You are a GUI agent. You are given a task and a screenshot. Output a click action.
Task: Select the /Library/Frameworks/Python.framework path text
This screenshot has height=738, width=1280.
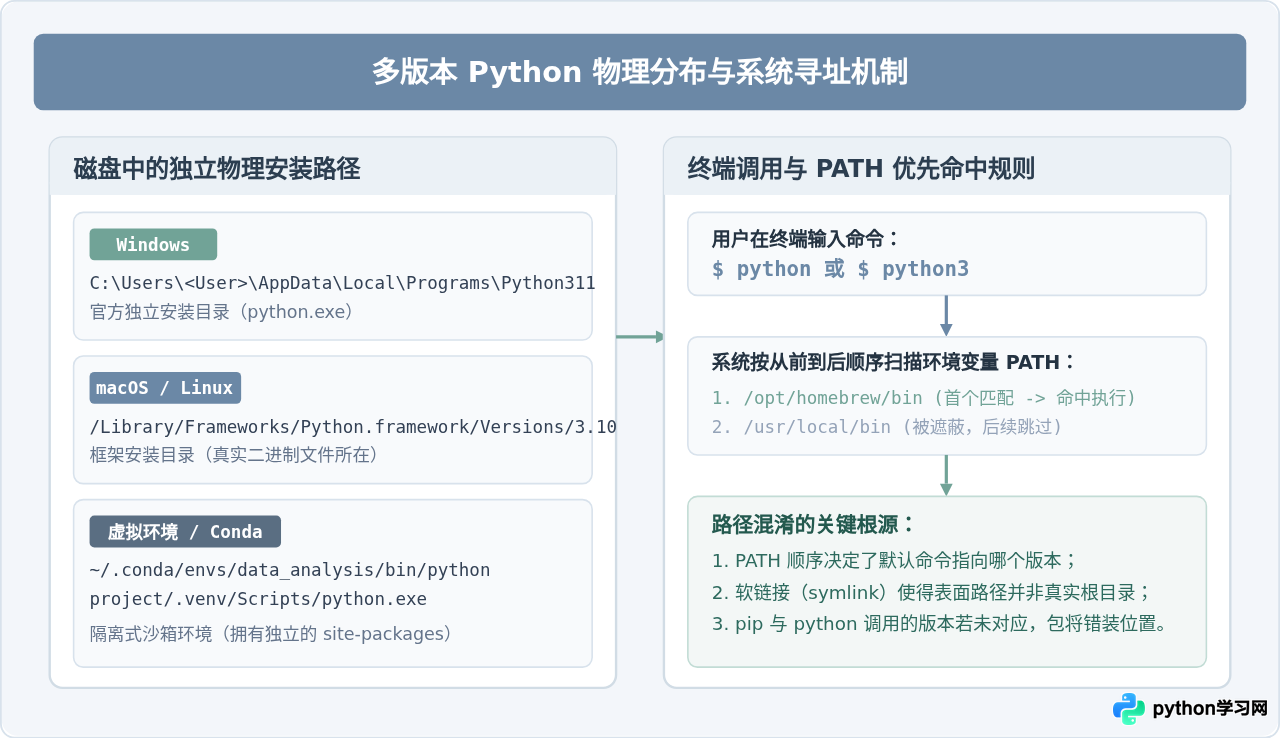coord(353,427)
